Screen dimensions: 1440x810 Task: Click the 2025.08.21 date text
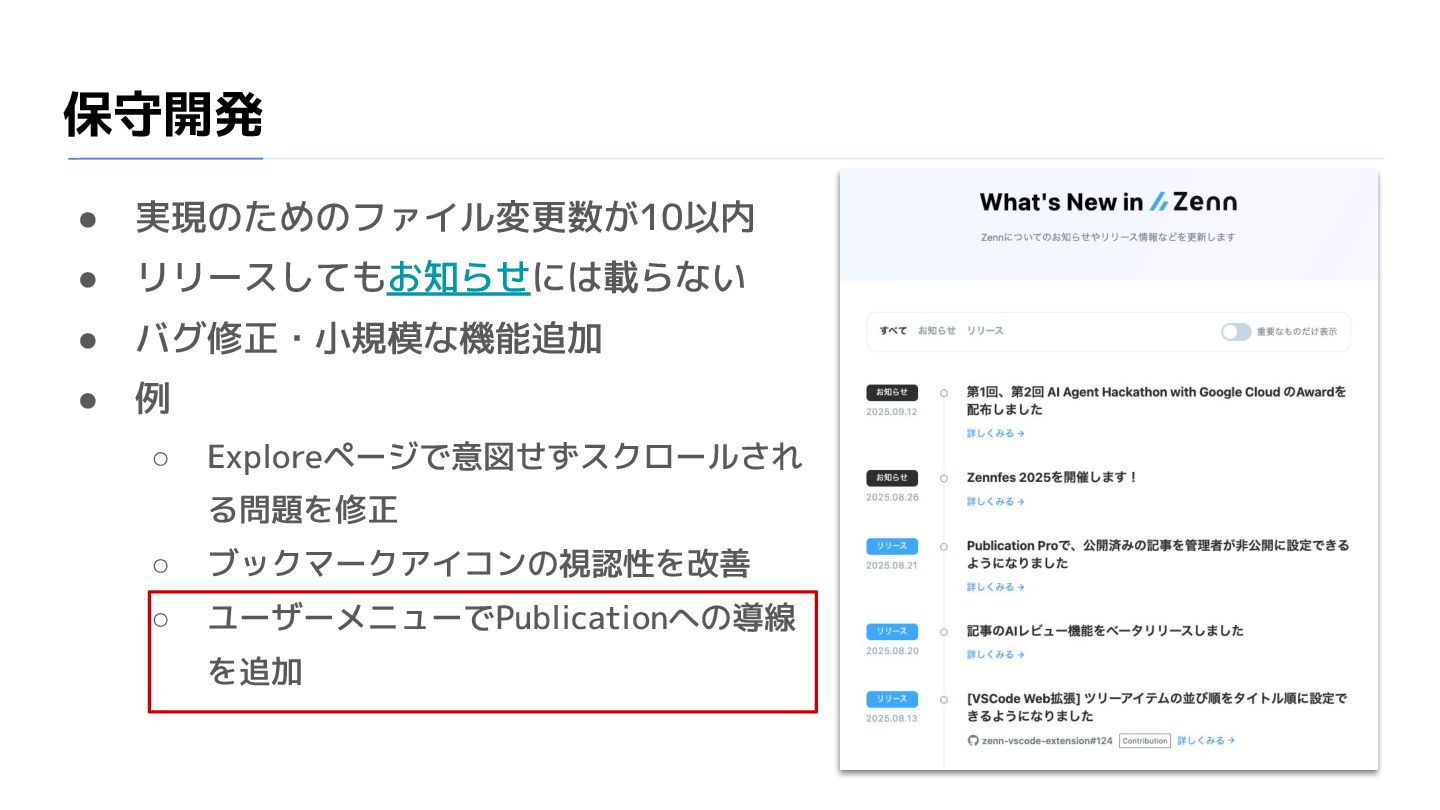[892, 565]
